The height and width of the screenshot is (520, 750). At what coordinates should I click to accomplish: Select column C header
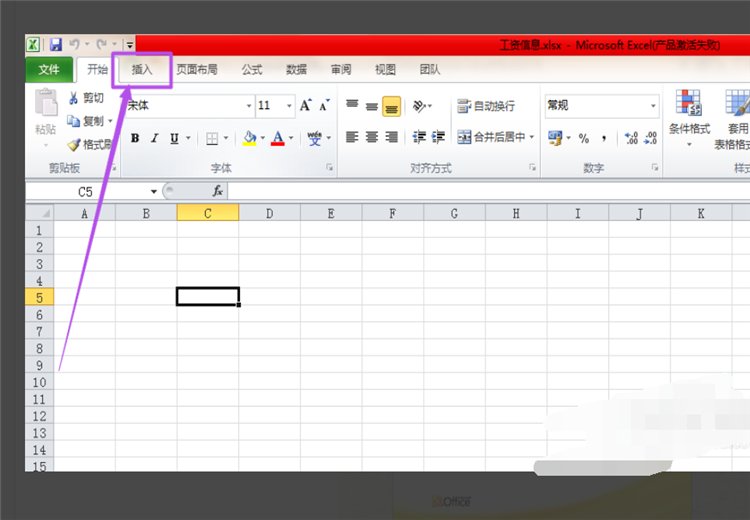coord(208,213)
